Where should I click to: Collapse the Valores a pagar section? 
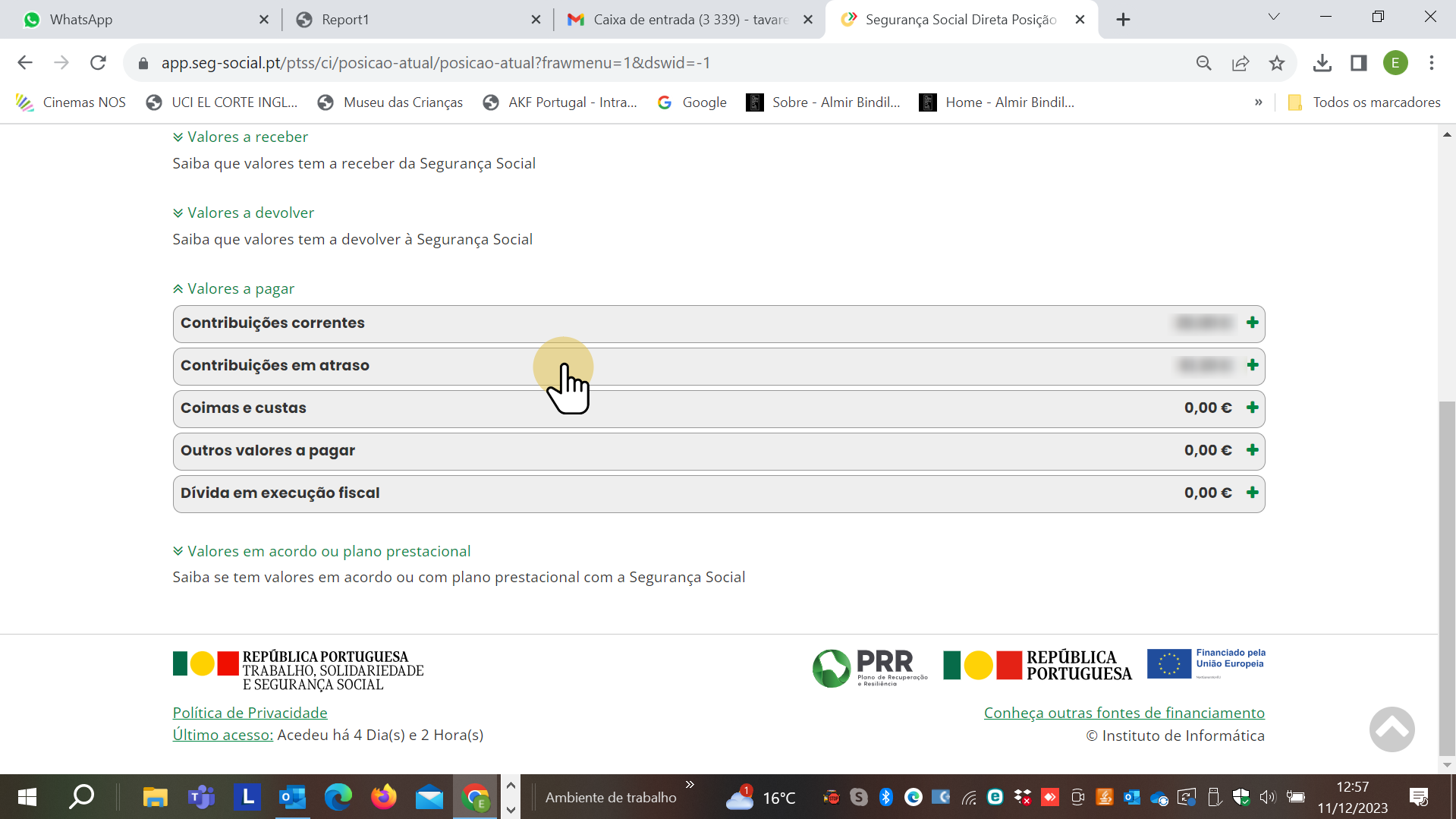[234, 288]
